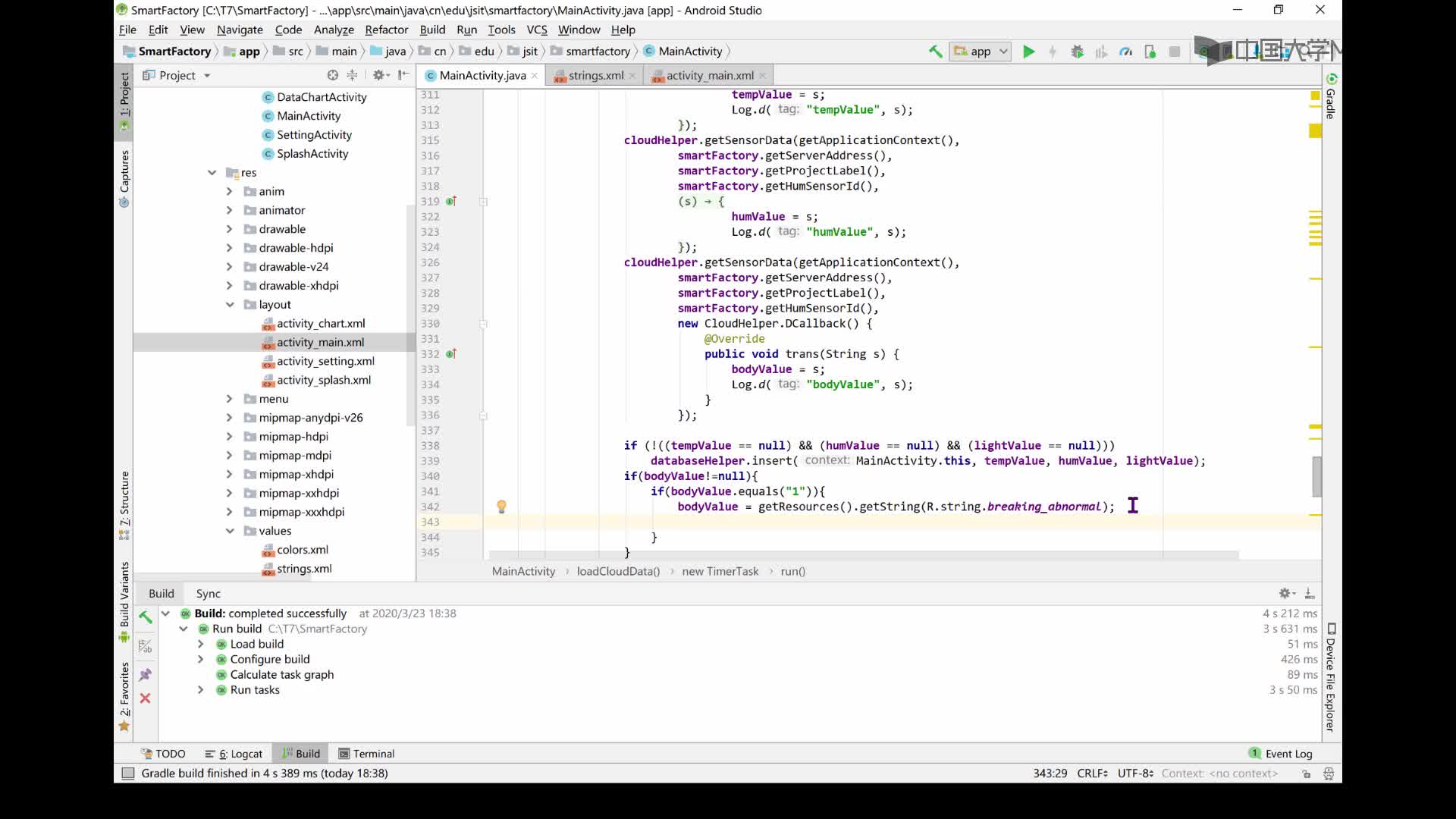Click the intention lightbulb on line 342
The height and width of the screenshot is (819, 1456).
pyautogui.click(x=501, y=506)
